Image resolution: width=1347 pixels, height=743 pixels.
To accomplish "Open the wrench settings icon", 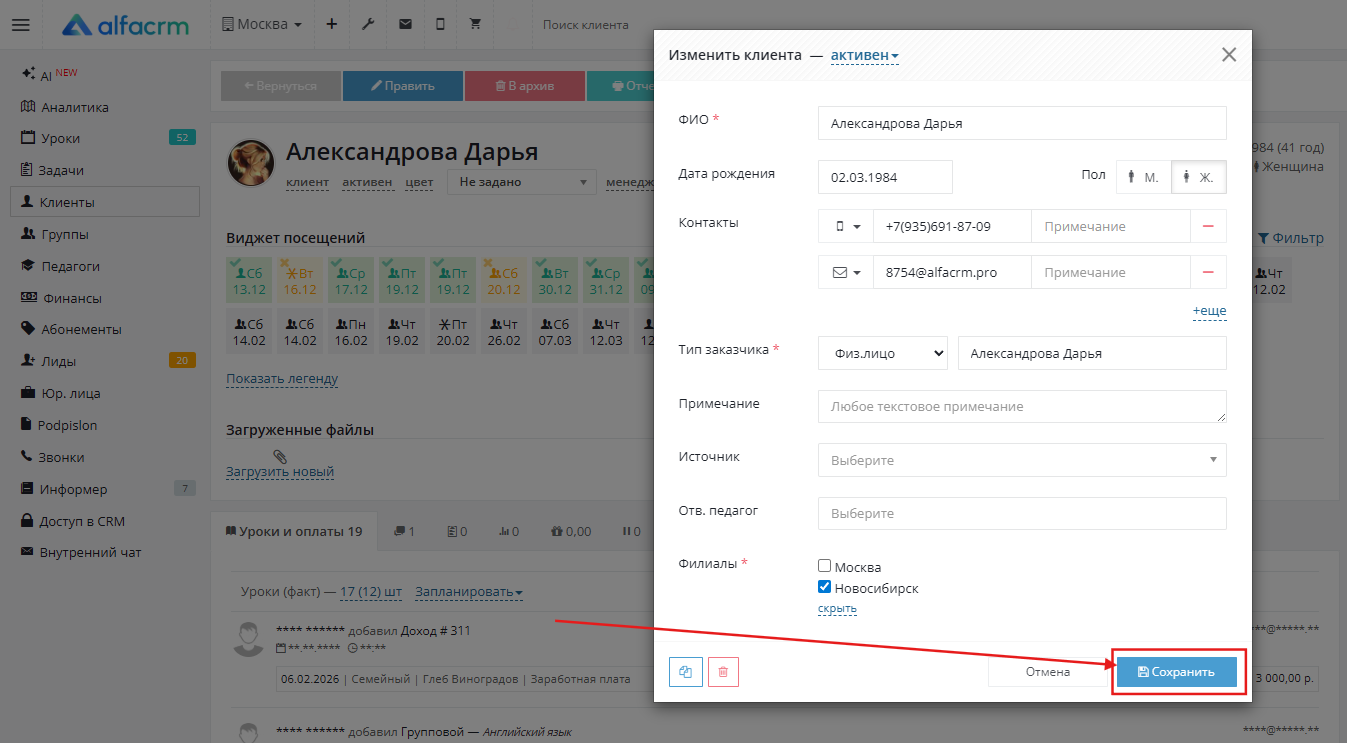I will pyautogui.click(x=368, y=25).
